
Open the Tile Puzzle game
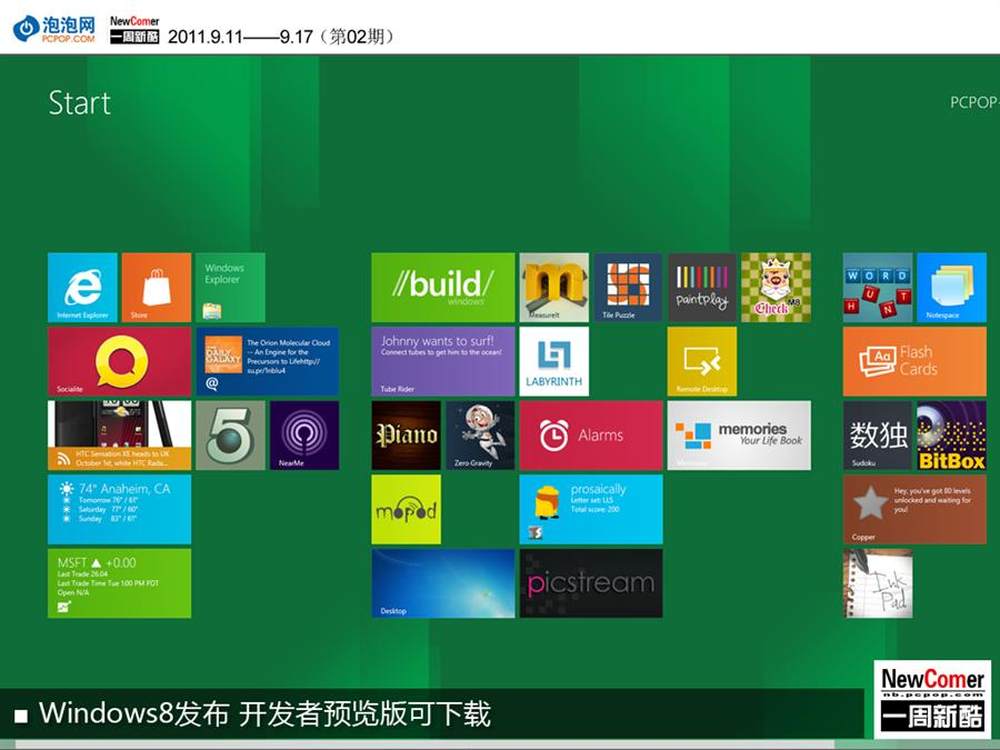(628, 288)
